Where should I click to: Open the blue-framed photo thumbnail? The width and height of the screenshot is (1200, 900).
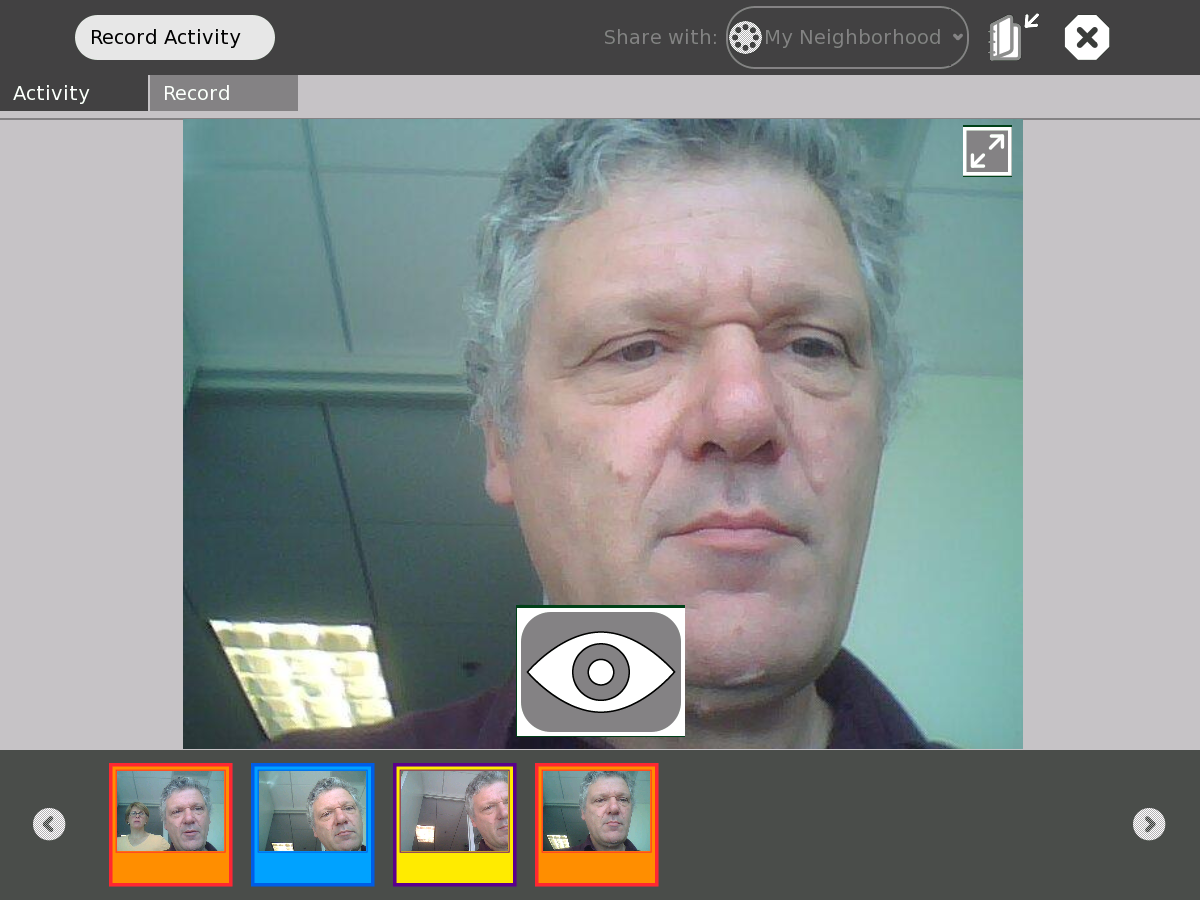313,811
